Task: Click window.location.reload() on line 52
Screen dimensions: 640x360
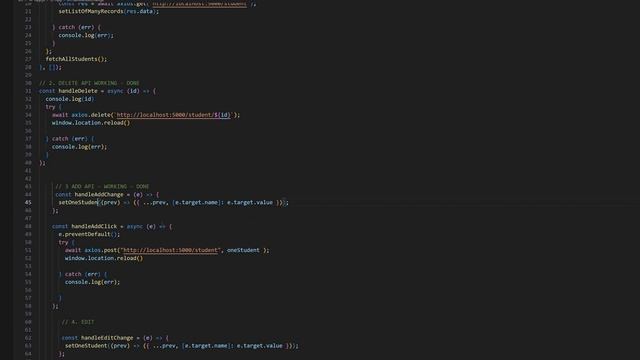Action: pos(104,258)
